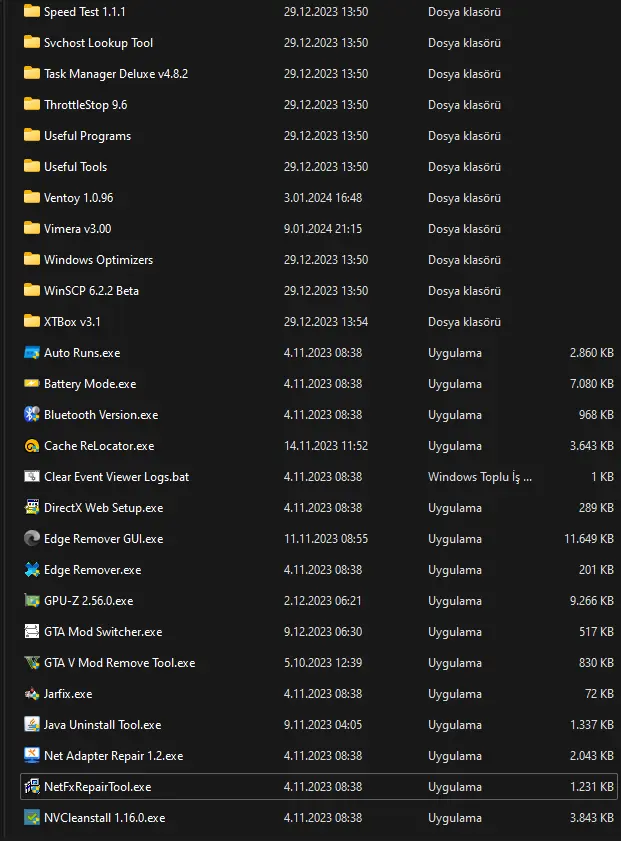Select the file name DirectX Web Setup.exe
Image resolution: width=621 pixels, height=841 pixels.
(104, 508)
